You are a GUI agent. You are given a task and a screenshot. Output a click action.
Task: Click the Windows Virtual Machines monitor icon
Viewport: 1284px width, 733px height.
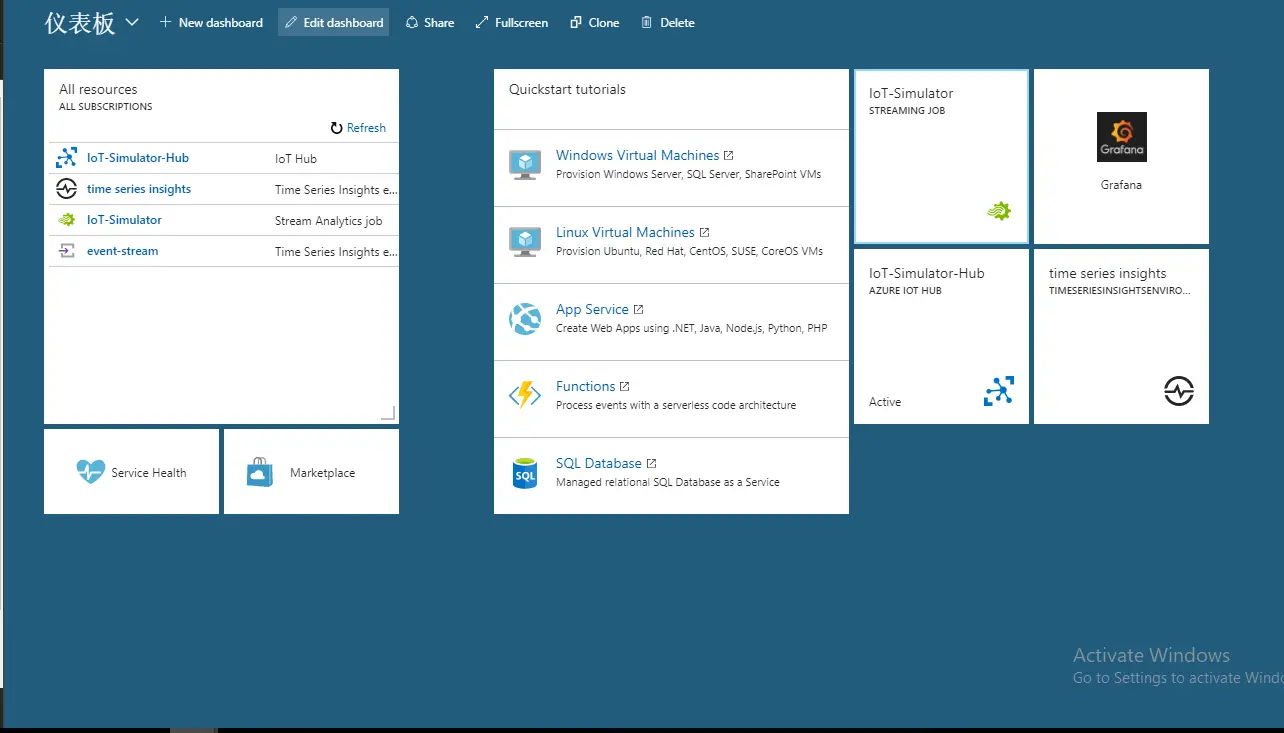click(x=524, y=164)
